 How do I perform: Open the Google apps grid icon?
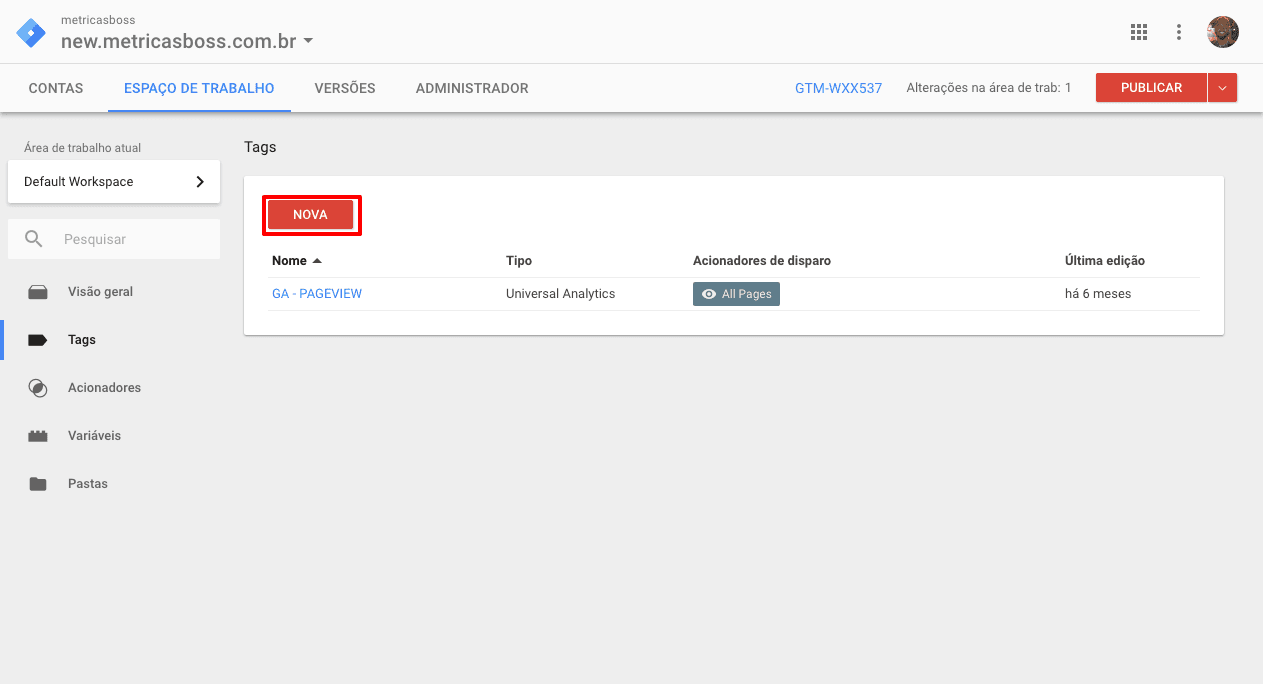coord(1138,31)
